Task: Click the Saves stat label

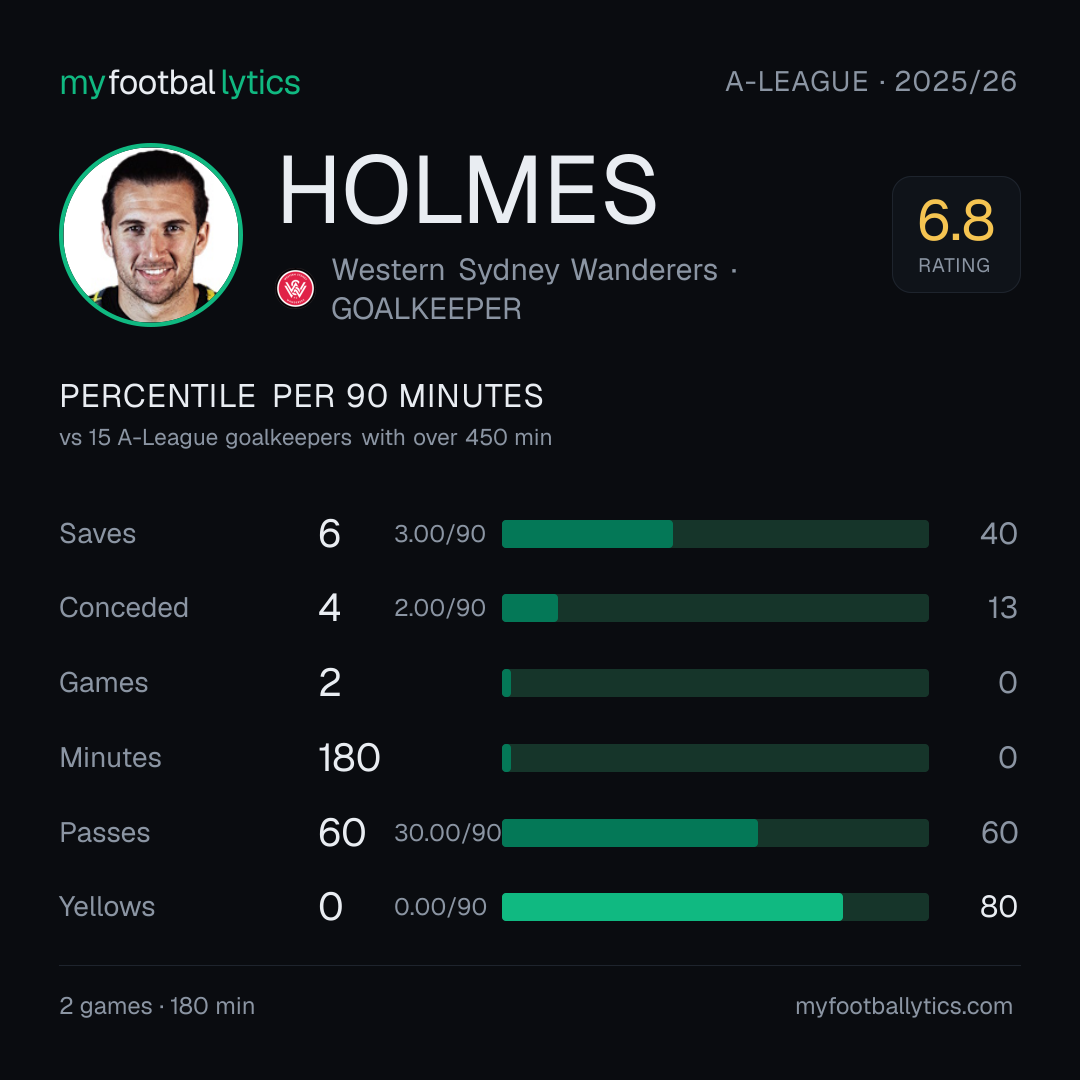Action: tap(98, 534)
